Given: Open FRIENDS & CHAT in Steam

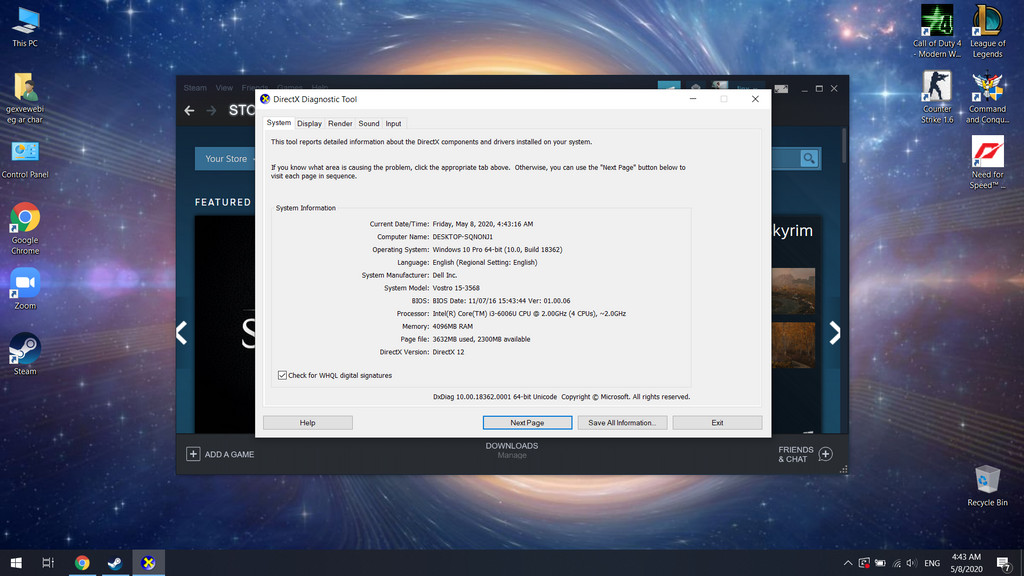Looking at the screenshot, I should coord(805,454).
